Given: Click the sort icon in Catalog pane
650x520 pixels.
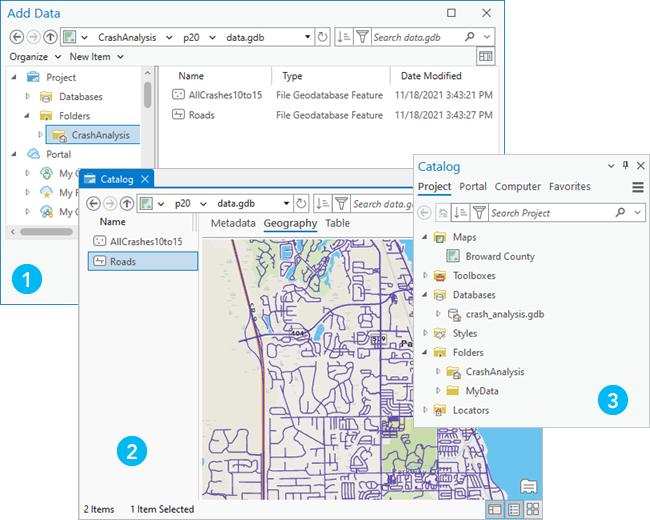Looking at the screenshot, I should click(461, 213).
